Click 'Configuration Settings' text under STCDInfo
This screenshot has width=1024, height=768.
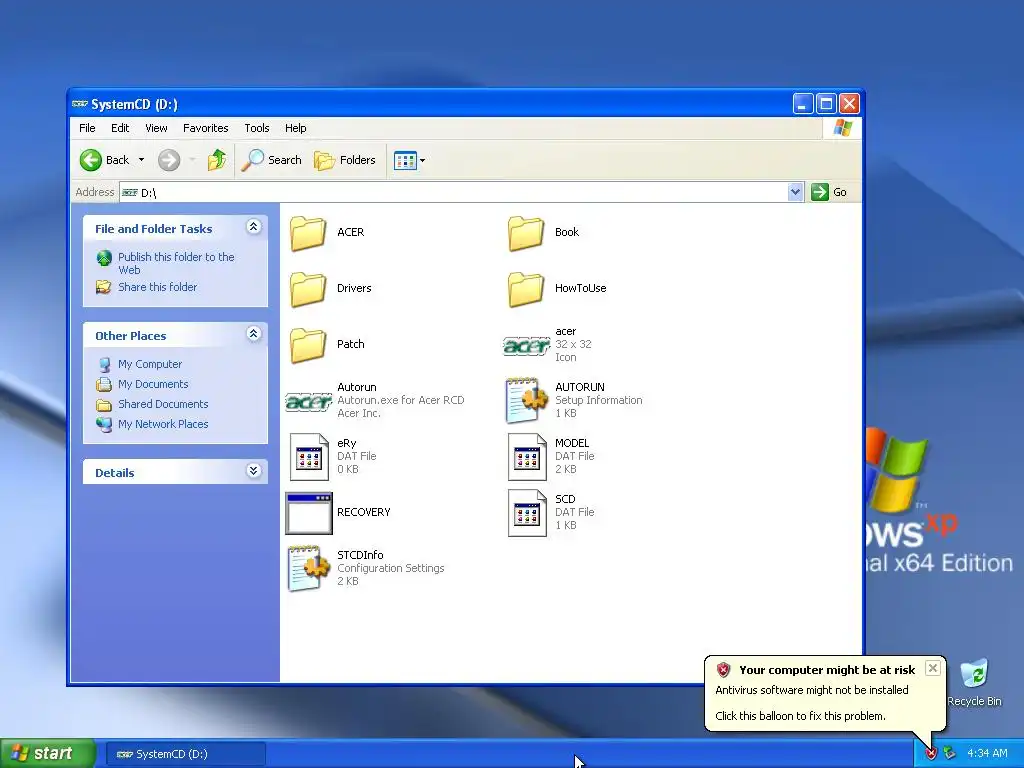pos(391,568)
